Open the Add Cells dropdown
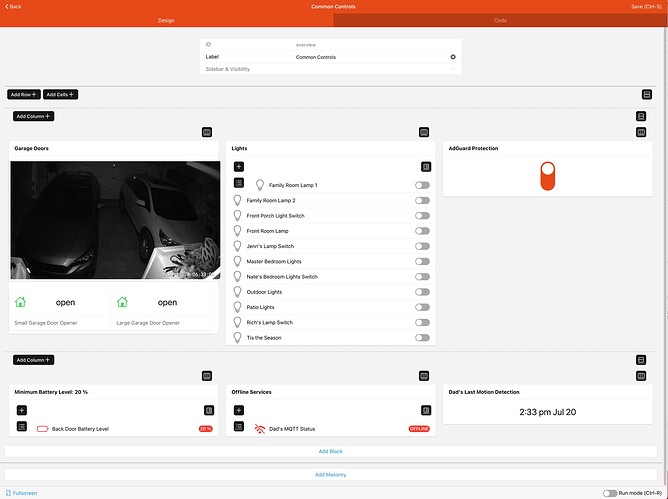This screenshot has height=499, width=668. click(60, 94)
